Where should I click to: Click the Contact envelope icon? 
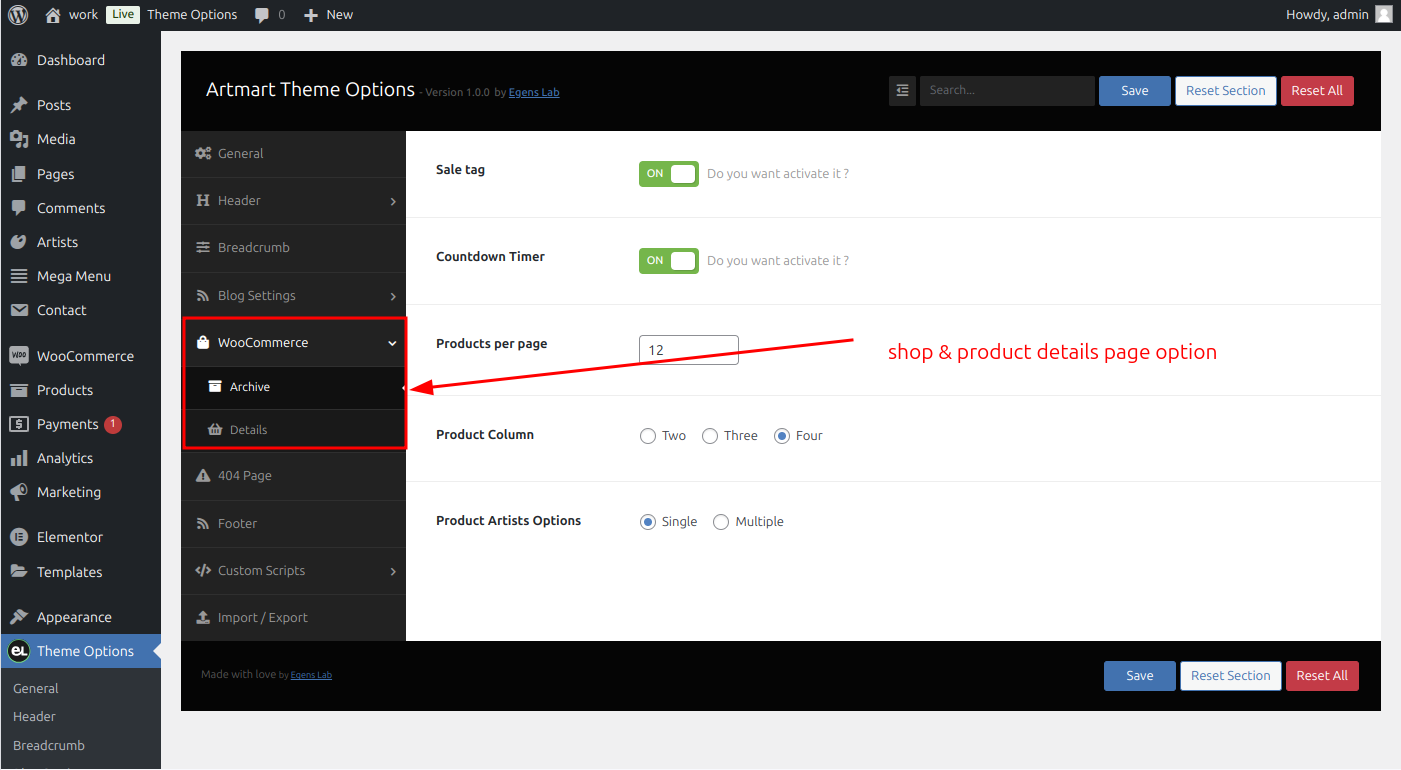(19, 310)
